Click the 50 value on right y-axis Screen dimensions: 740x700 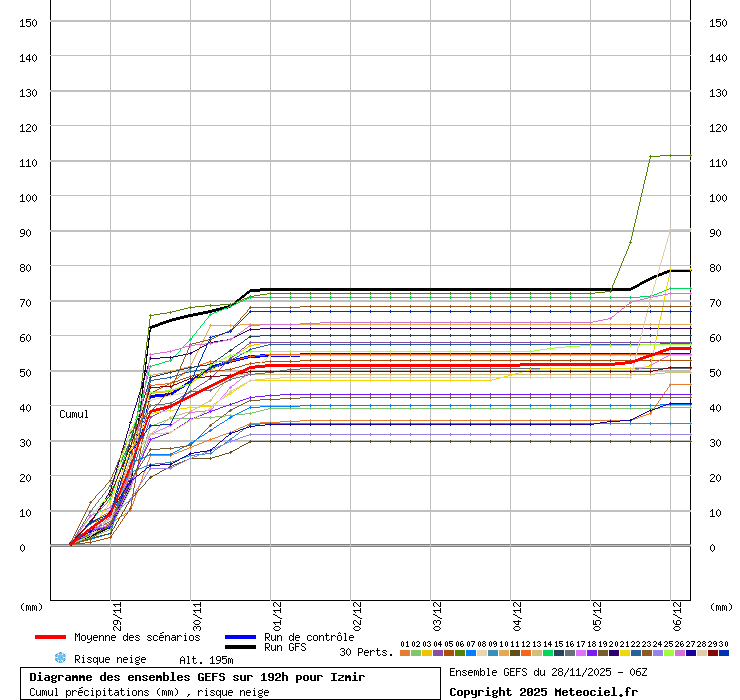[x=715, y=373]
